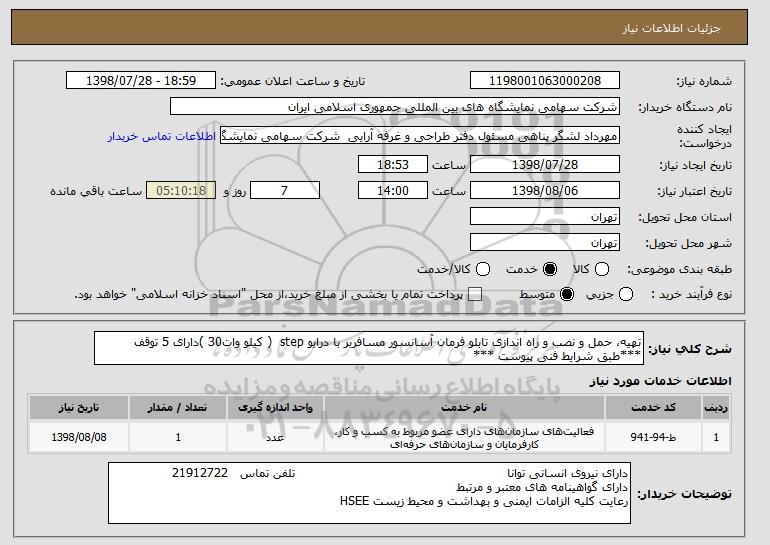Open the buyer contact information link

(x=162, y=136)
